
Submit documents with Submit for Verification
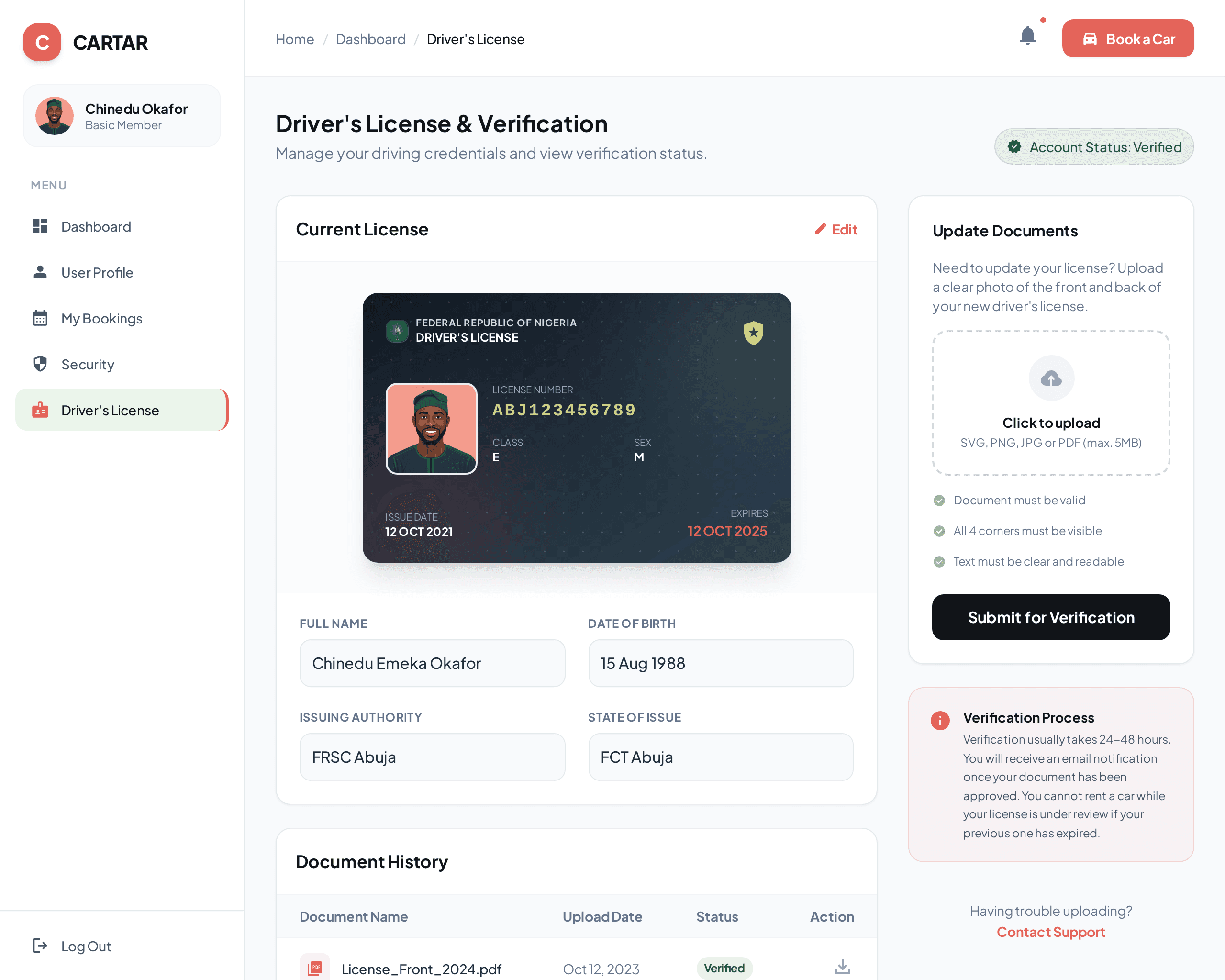coord(1050,617)
